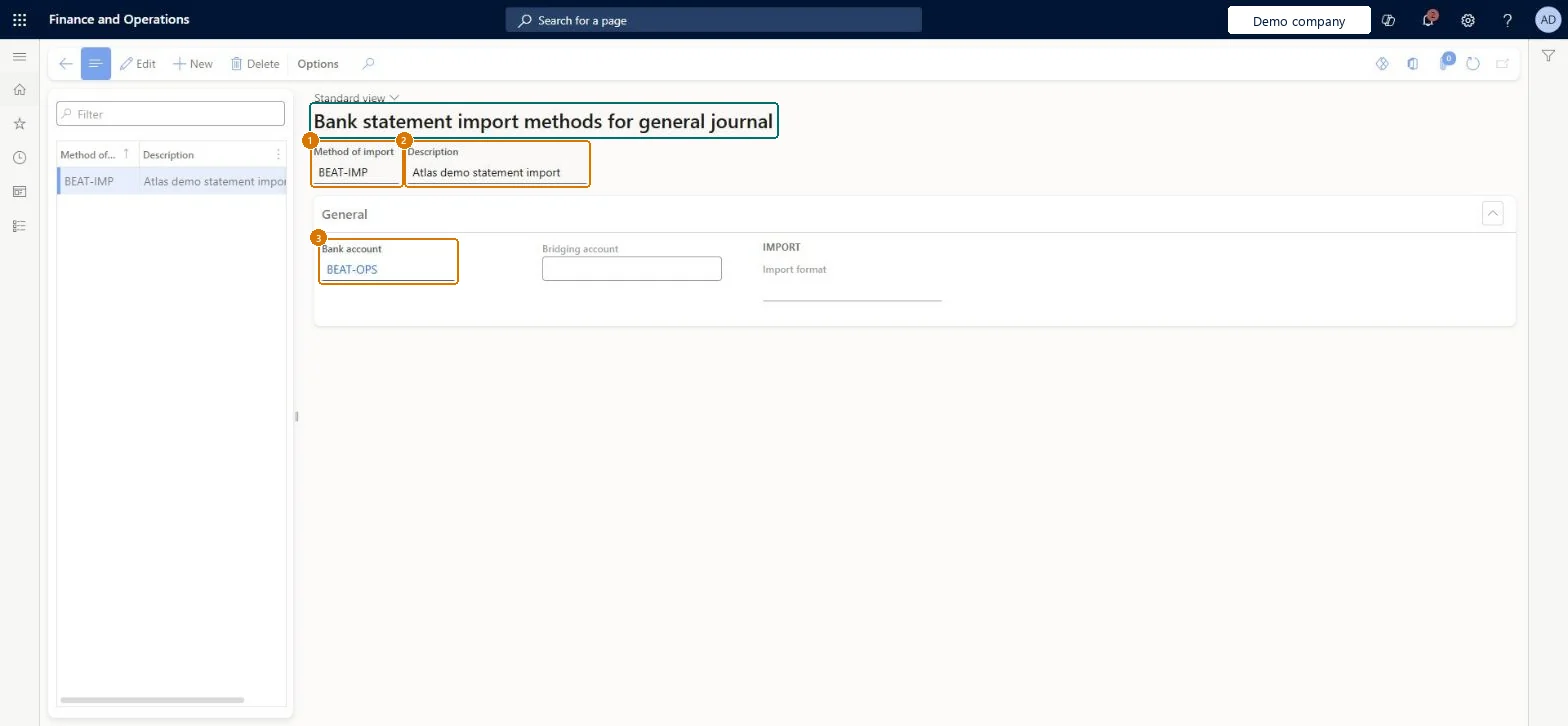This screenshot has width=1568, height=726.
Task: Click Edit in the action bar
Action: click(x=138, y=64)
